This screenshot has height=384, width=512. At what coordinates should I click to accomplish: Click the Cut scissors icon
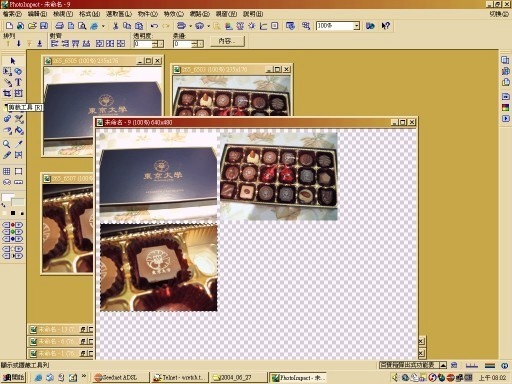pyautogui.click(x=115, y=26)
